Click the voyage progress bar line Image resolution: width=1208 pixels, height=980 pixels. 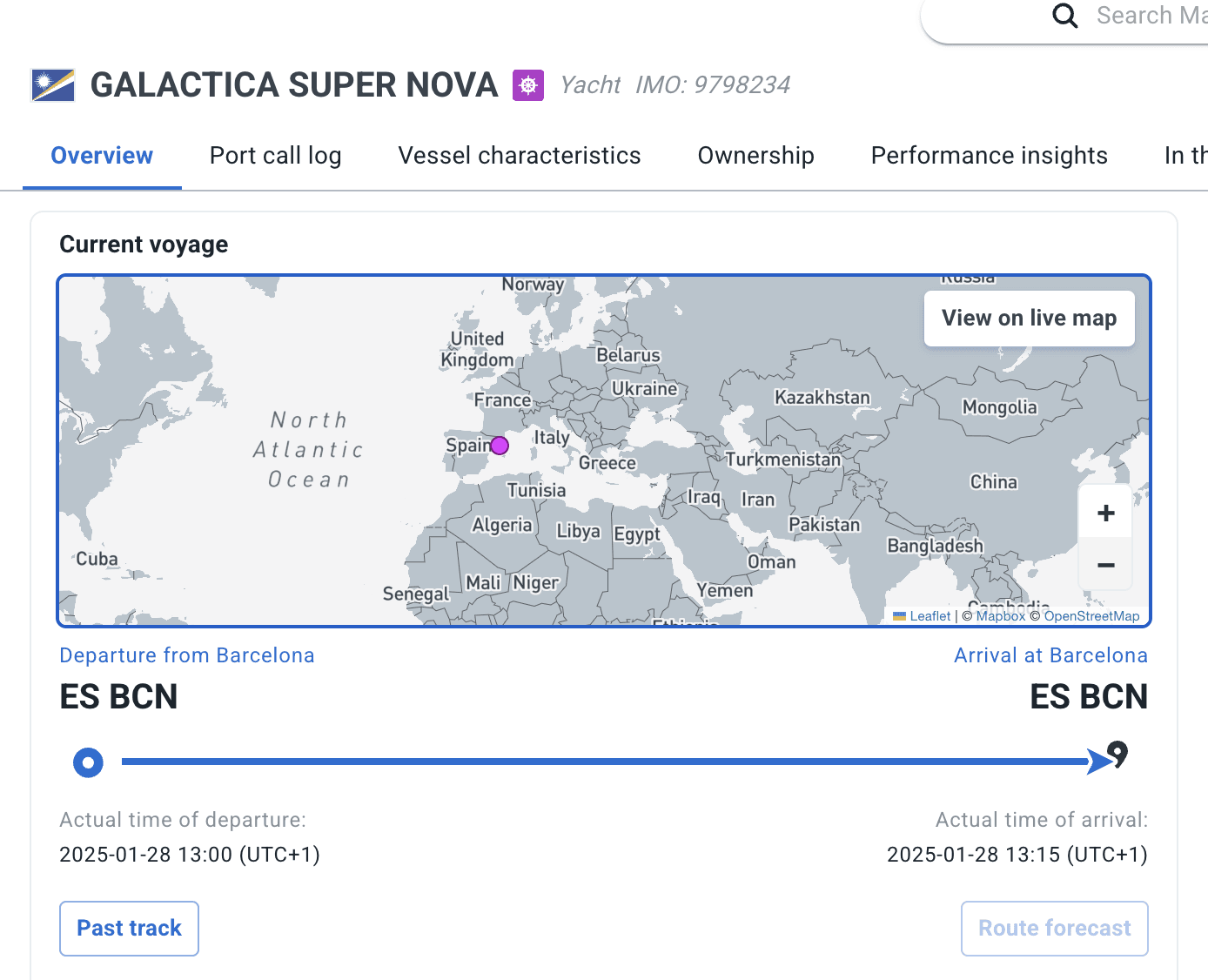pyautogui.click(x=601, y=762)
